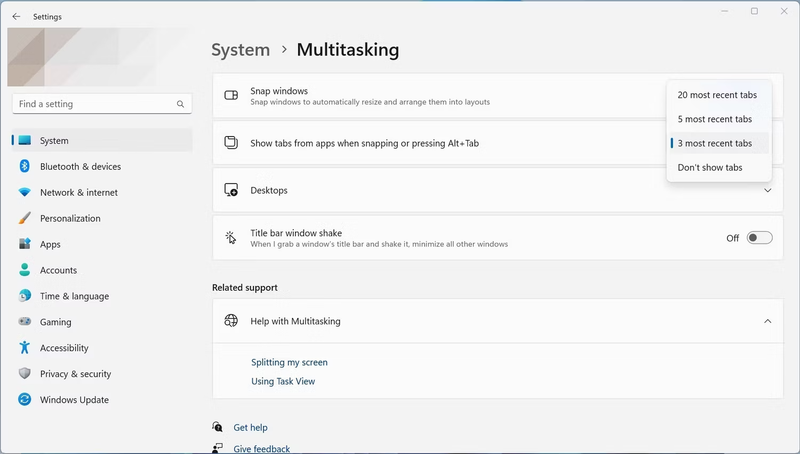Click the Personalization paintbrush icon
This screenshot has height=454, width=800.
pyautogui.click(x=24, y=219)
